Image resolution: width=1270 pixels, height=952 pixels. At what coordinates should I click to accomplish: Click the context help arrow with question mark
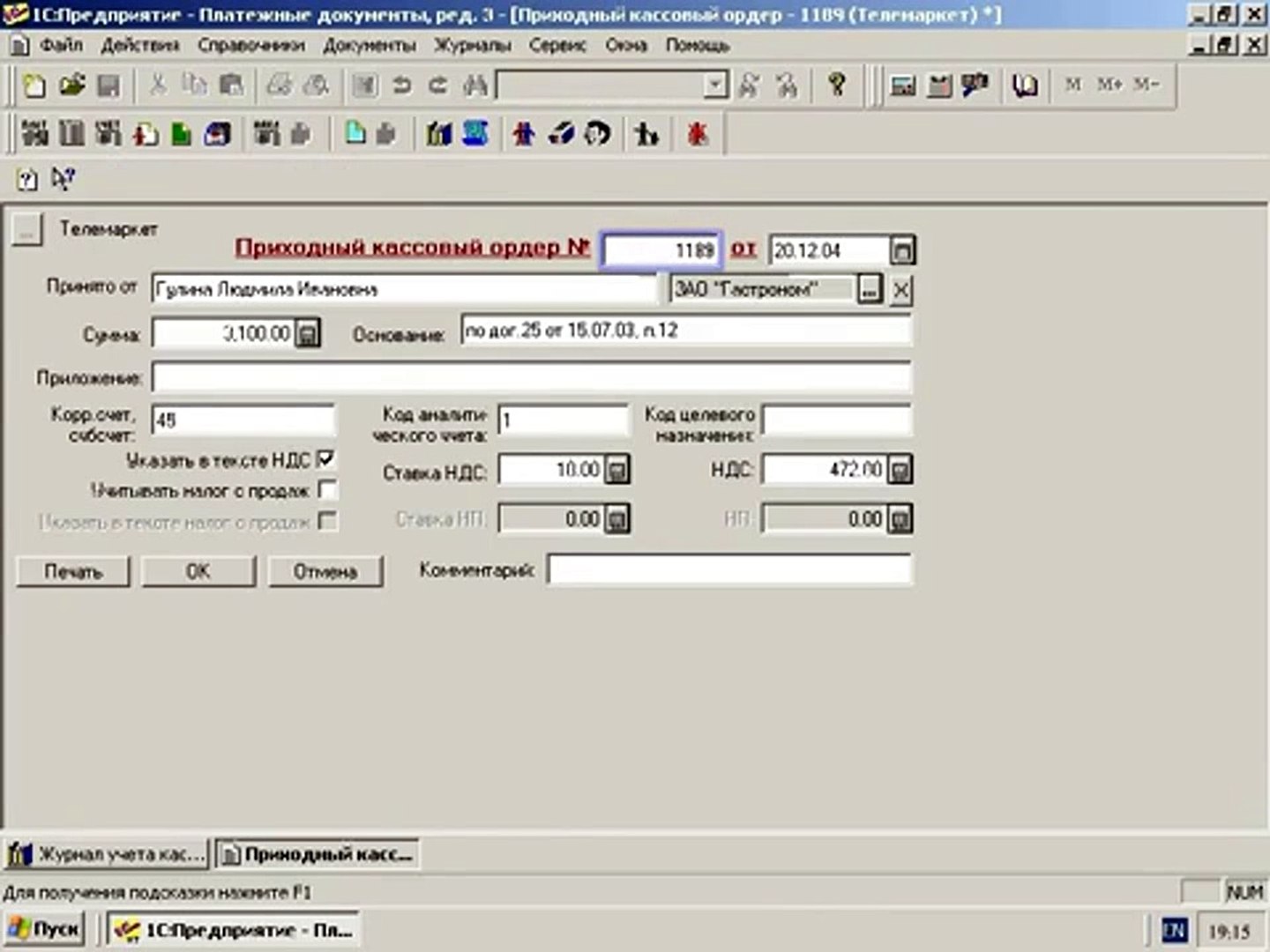(x=62, y=179)
